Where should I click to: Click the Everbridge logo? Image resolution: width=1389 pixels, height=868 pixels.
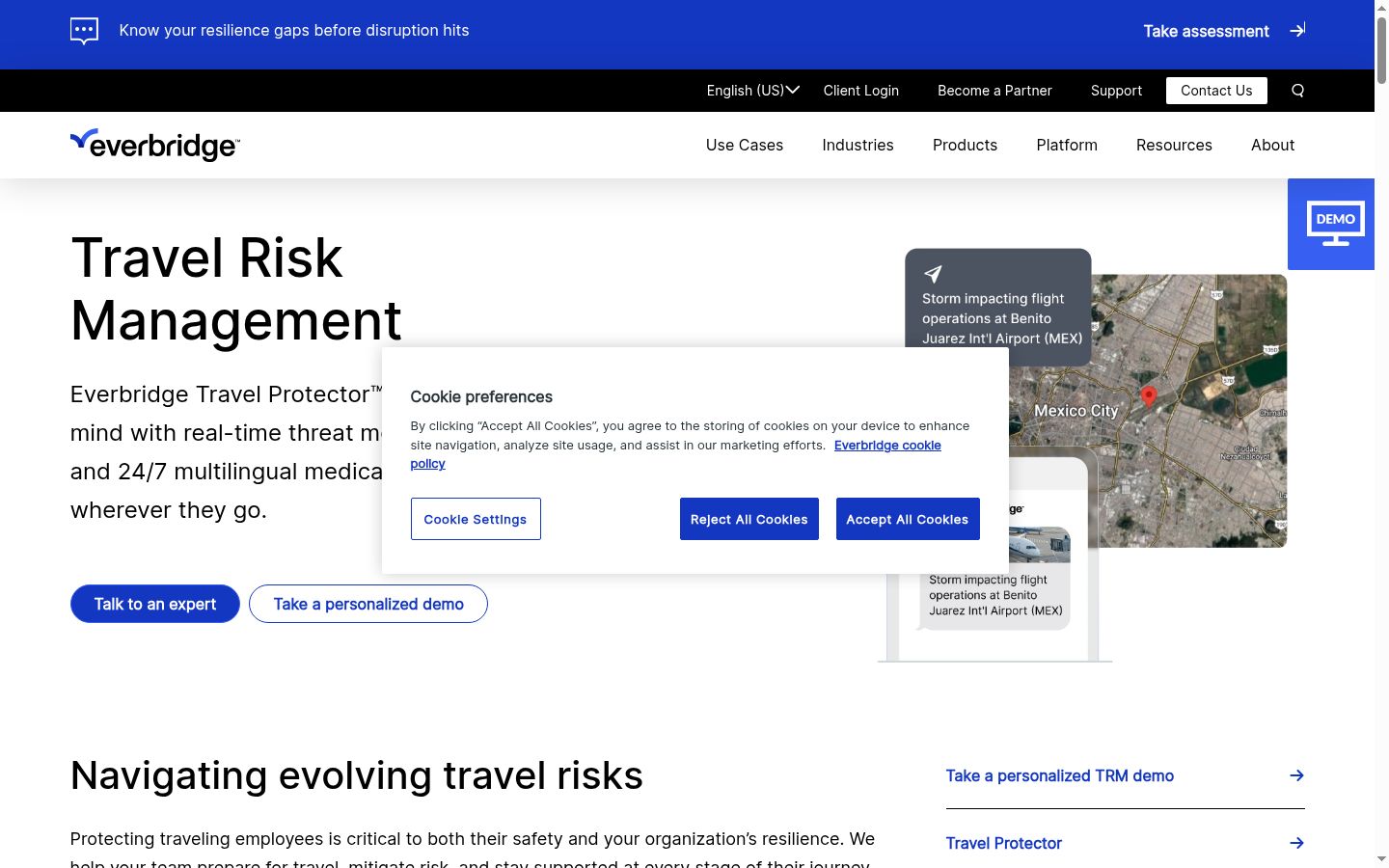pos(155,145)
